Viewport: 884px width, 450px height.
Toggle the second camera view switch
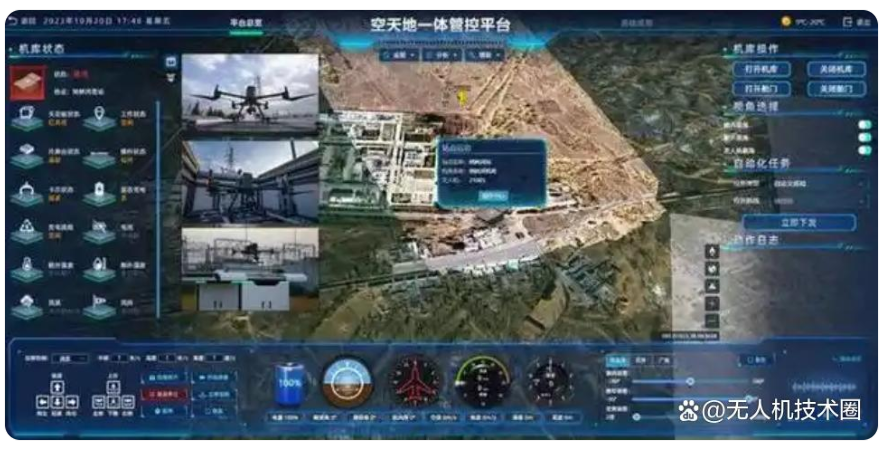coord(864,137)
